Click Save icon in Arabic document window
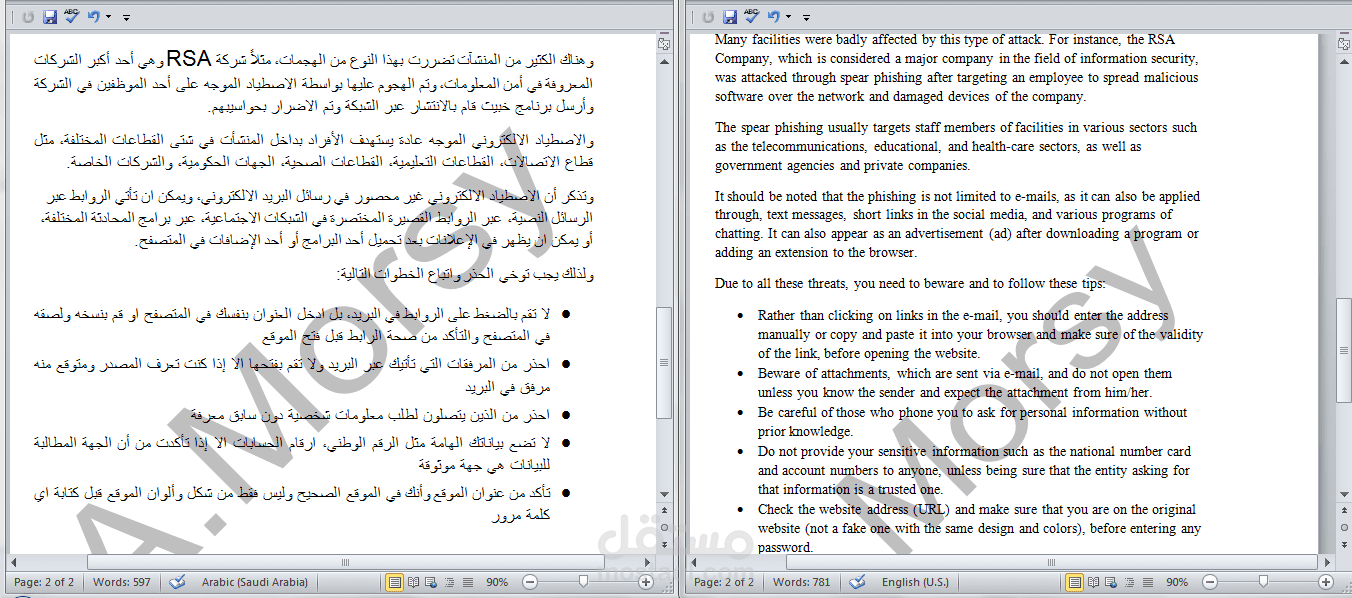The image size is (1352, 598). pos(50,17)
